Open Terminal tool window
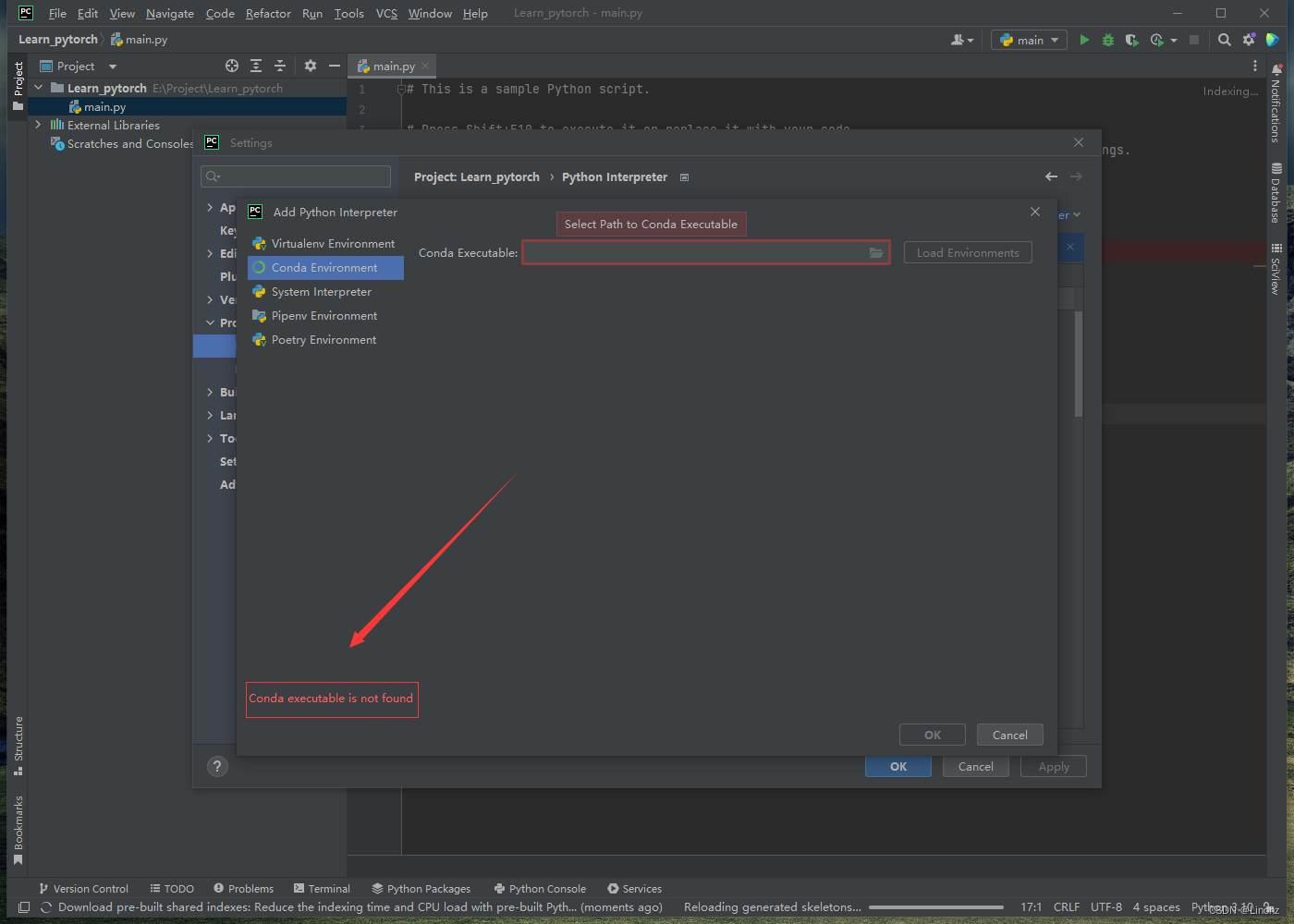Image resolution: width=1294 pixels, height=924 pixels. pos(322,888)
